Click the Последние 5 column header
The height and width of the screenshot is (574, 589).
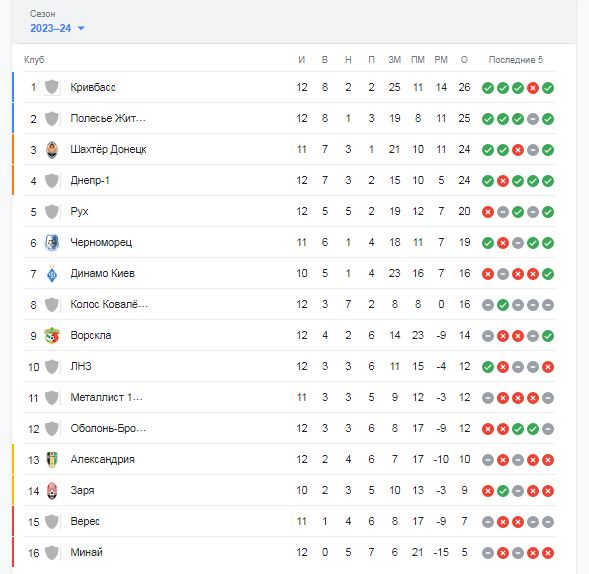click(515, 60)
